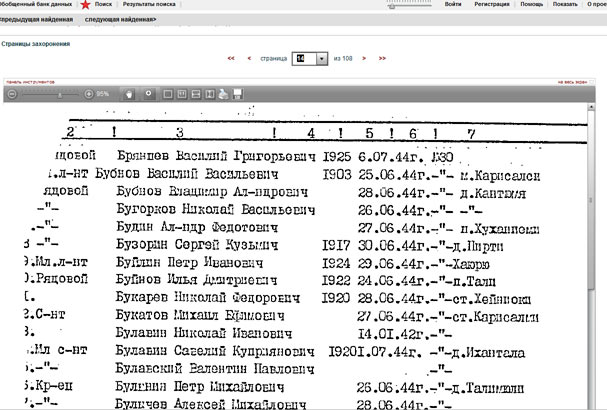
Task: Jump to the last page
Action: tap(382, 59)
